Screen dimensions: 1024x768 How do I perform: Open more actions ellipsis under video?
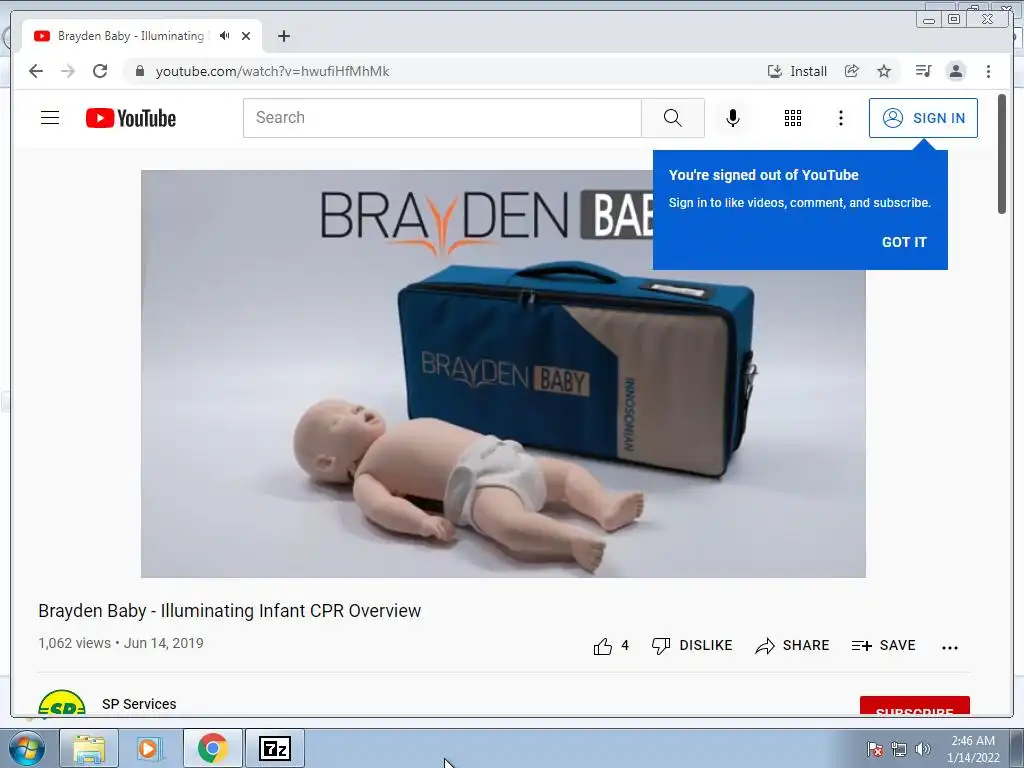(x=950, y=647)
